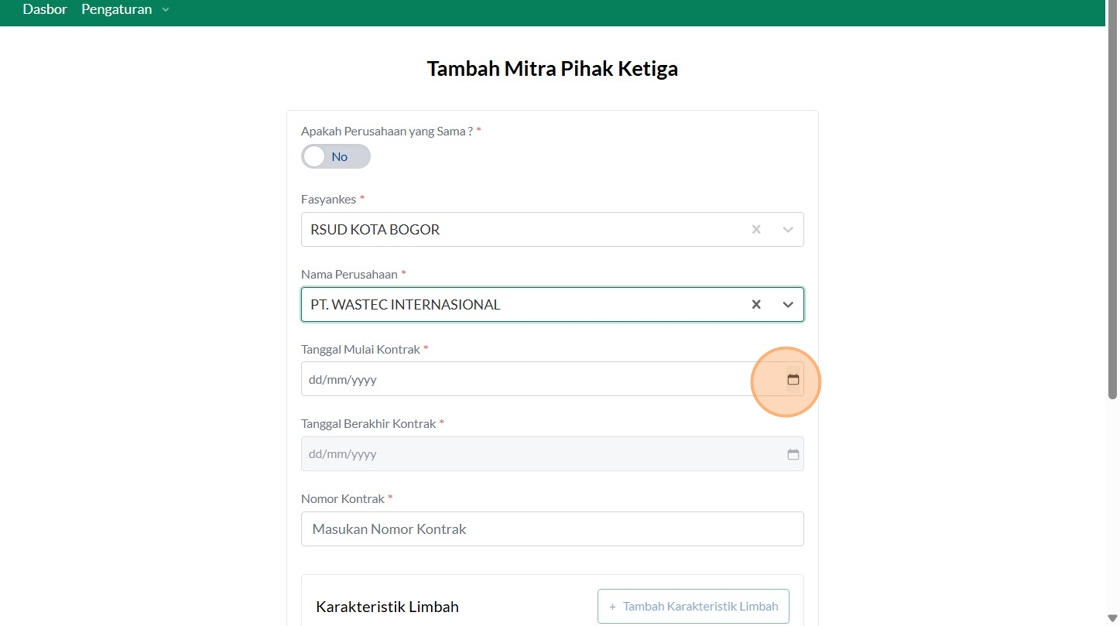Click the scrollbar down arrow
This screenshot has height=626, width=1120.
(x=1112, y=618)
